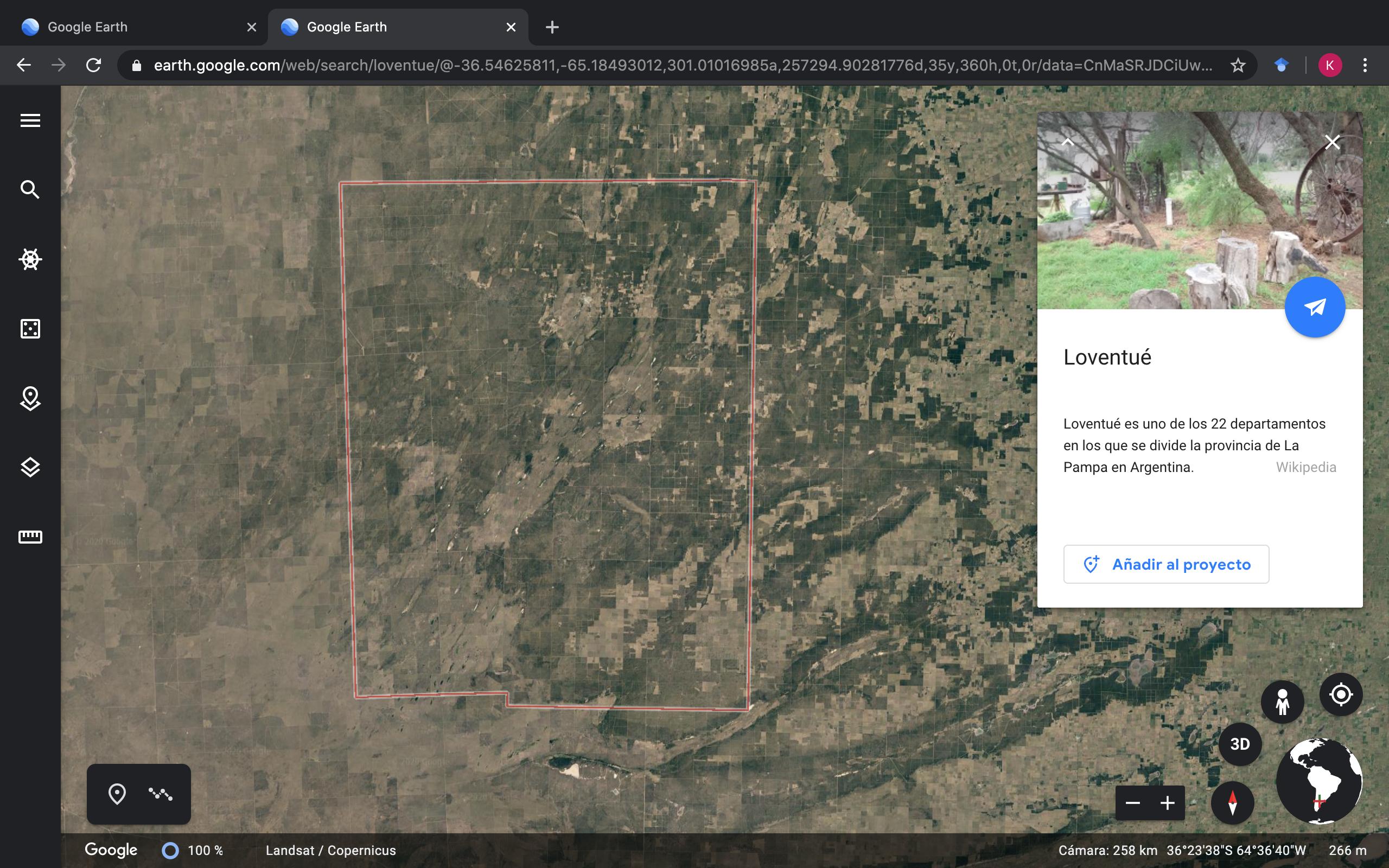Viewport: 1389px width, 868px height.
Task: Open the Wikipedia source link
Action: point(1306,467)
